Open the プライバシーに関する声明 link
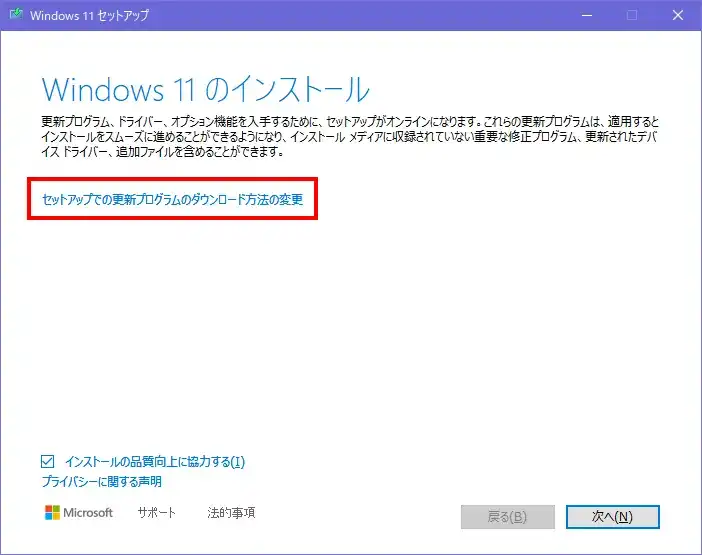This screenshot has height=555, width=702. pyautogui.click(x=101, y=482)
